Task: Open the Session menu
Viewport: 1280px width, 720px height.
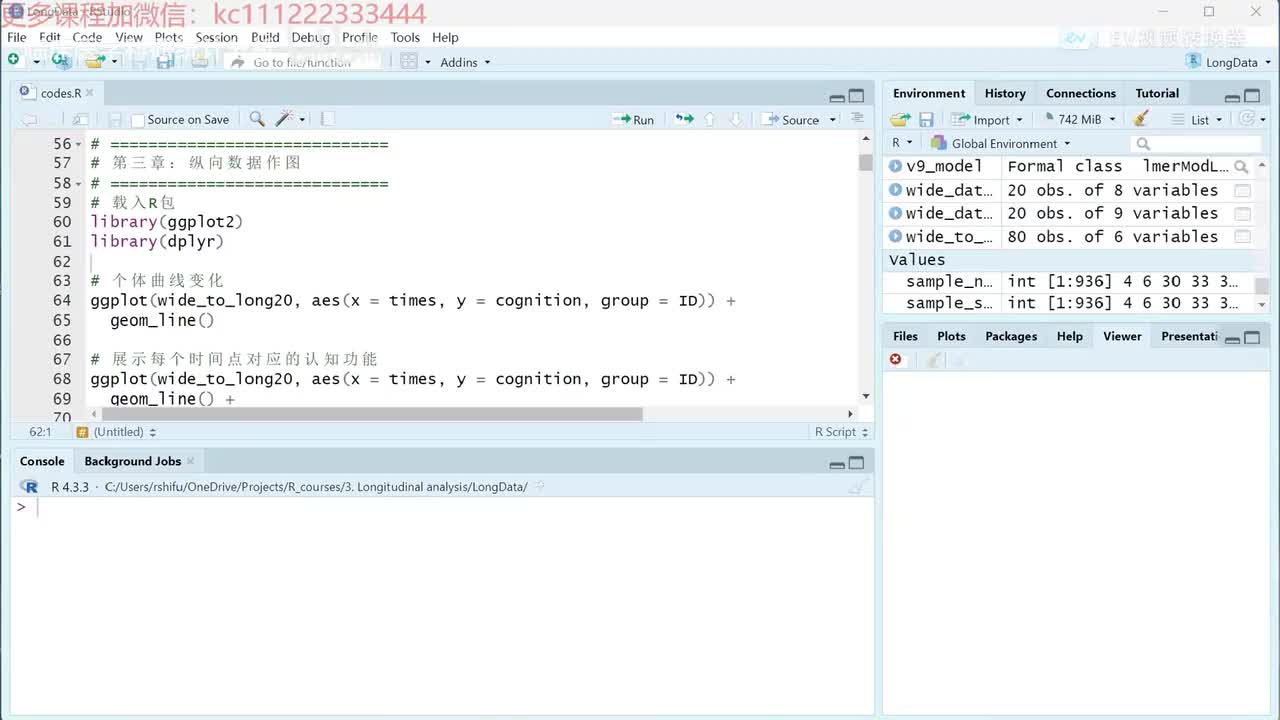Action: click(x=216, y=37)
